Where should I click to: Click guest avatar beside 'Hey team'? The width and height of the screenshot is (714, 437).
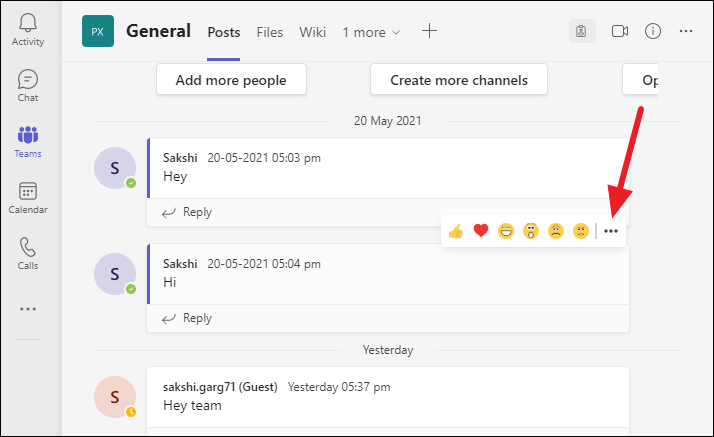pos(115,397)
